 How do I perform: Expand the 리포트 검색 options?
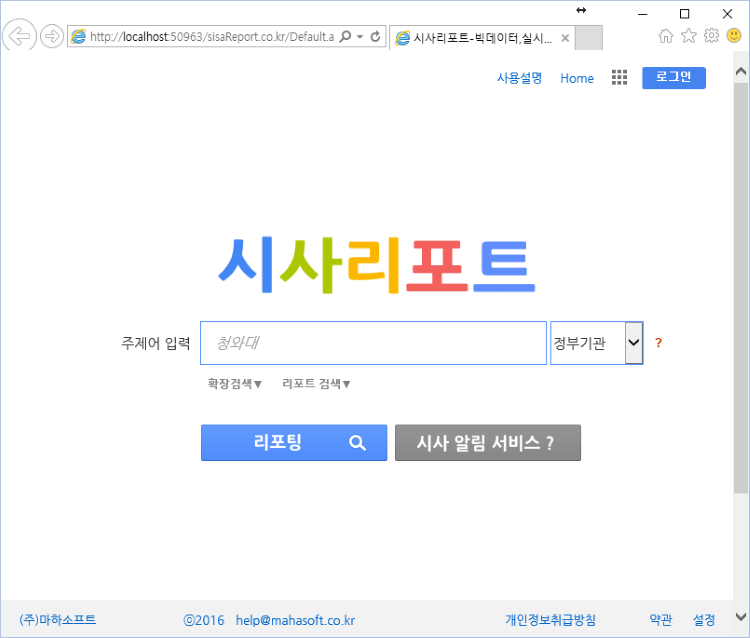316,384
